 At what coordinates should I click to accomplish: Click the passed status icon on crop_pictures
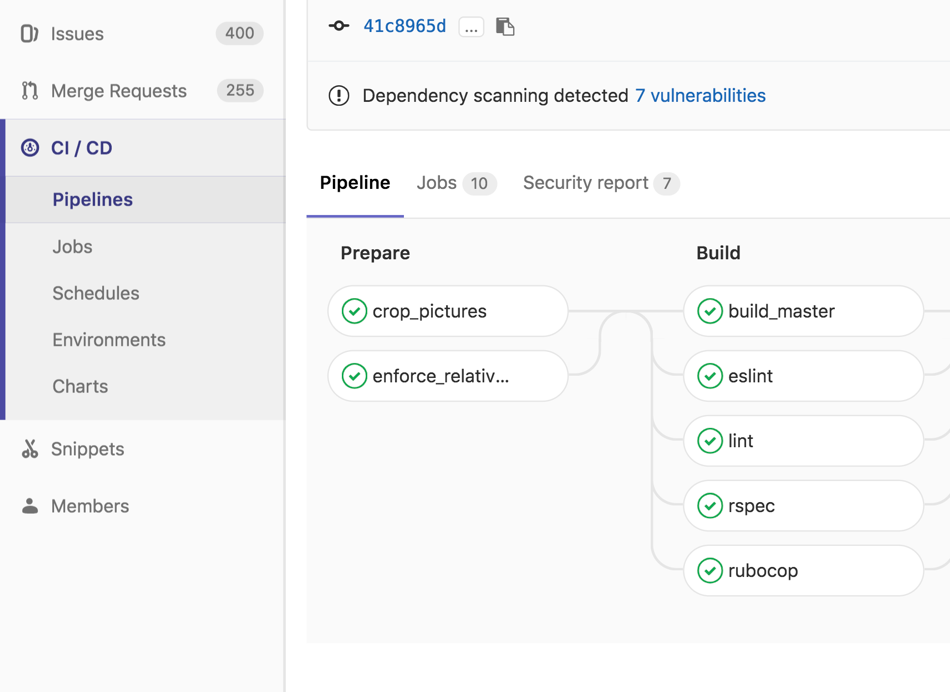(354, 311)
